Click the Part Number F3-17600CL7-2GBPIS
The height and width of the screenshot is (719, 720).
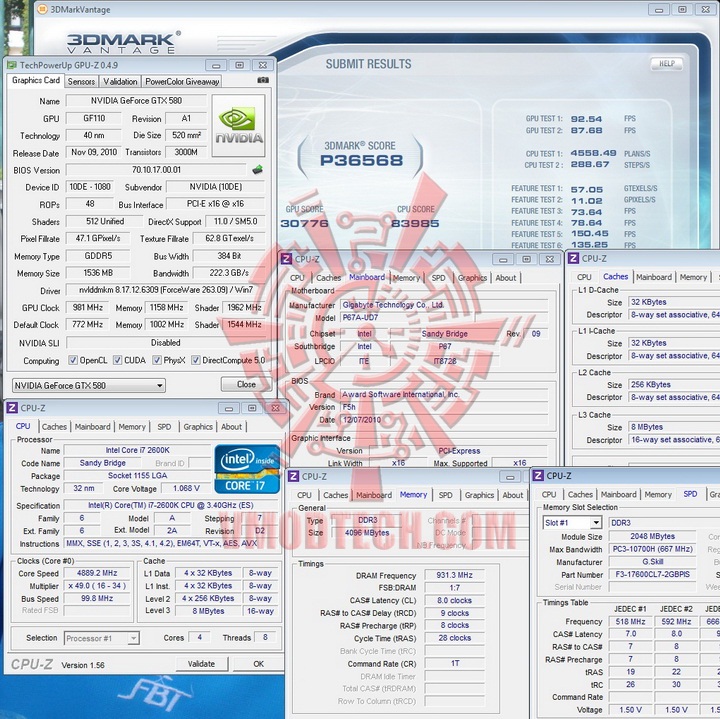652,574
